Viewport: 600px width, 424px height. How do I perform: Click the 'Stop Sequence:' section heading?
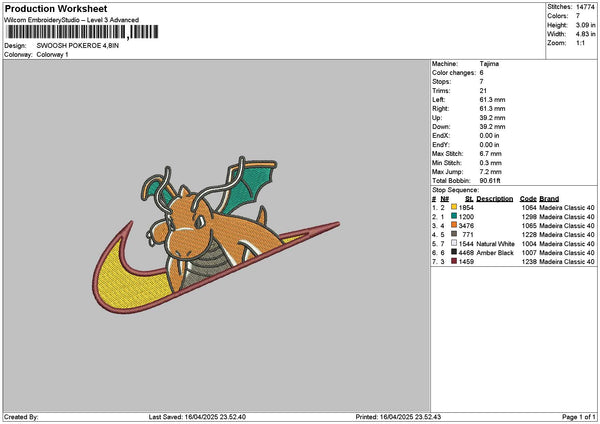455,190
